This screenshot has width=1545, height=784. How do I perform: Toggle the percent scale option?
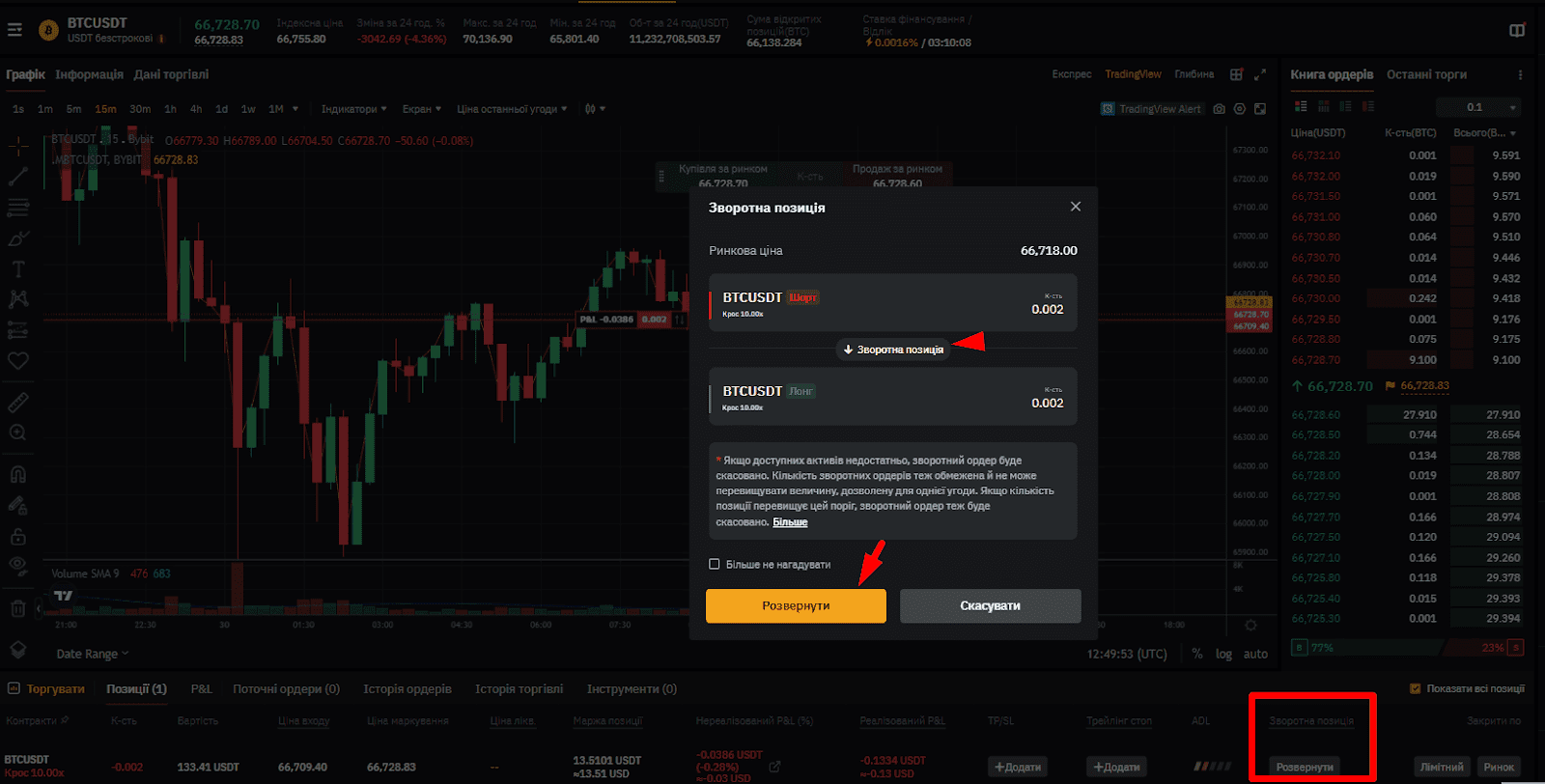[x=1197, y=654]
